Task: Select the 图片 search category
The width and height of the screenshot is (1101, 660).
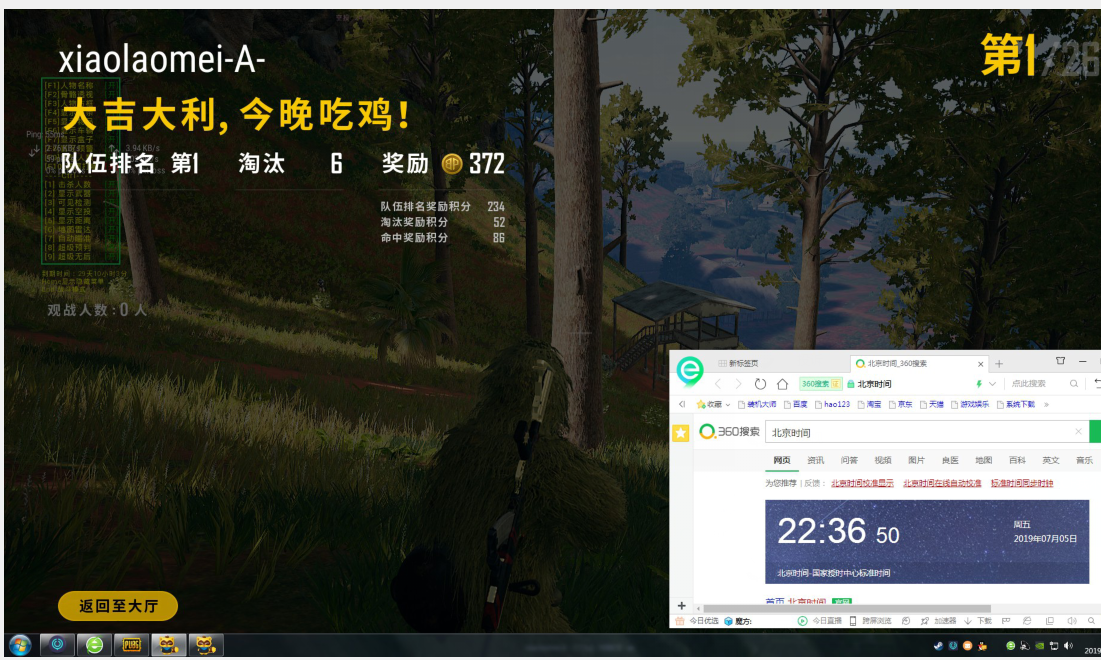Action: tap(916, 461)
